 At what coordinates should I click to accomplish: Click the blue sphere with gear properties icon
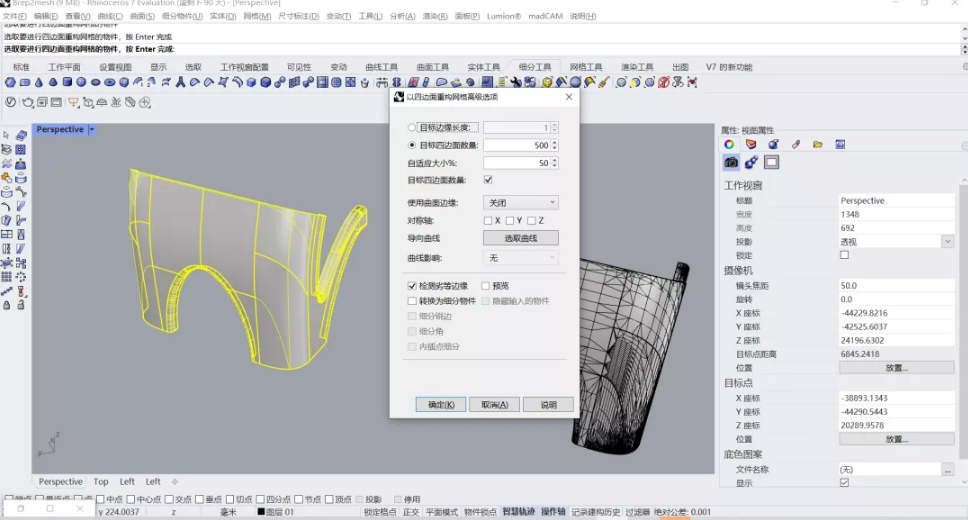click(774, 145)
